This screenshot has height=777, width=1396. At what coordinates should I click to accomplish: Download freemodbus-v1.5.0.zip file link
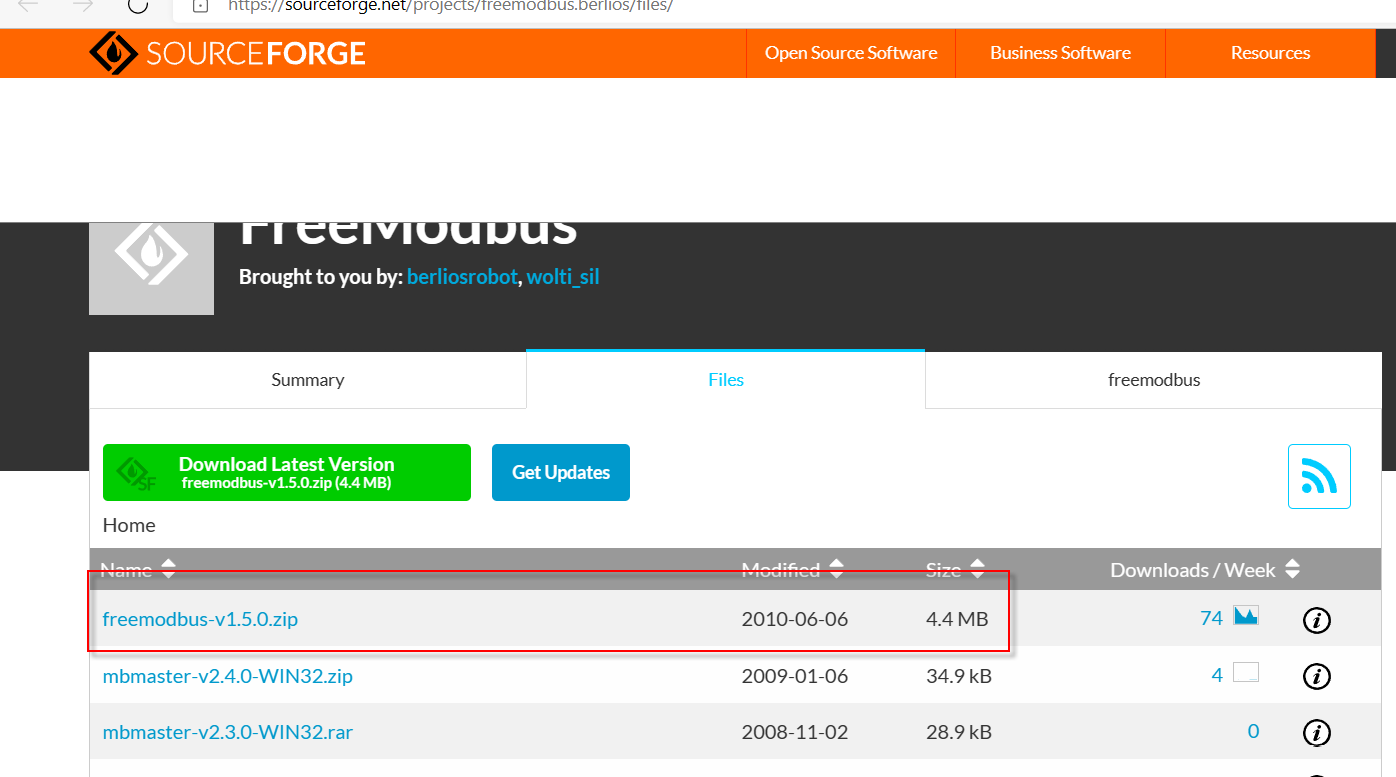tap(200, 619)
